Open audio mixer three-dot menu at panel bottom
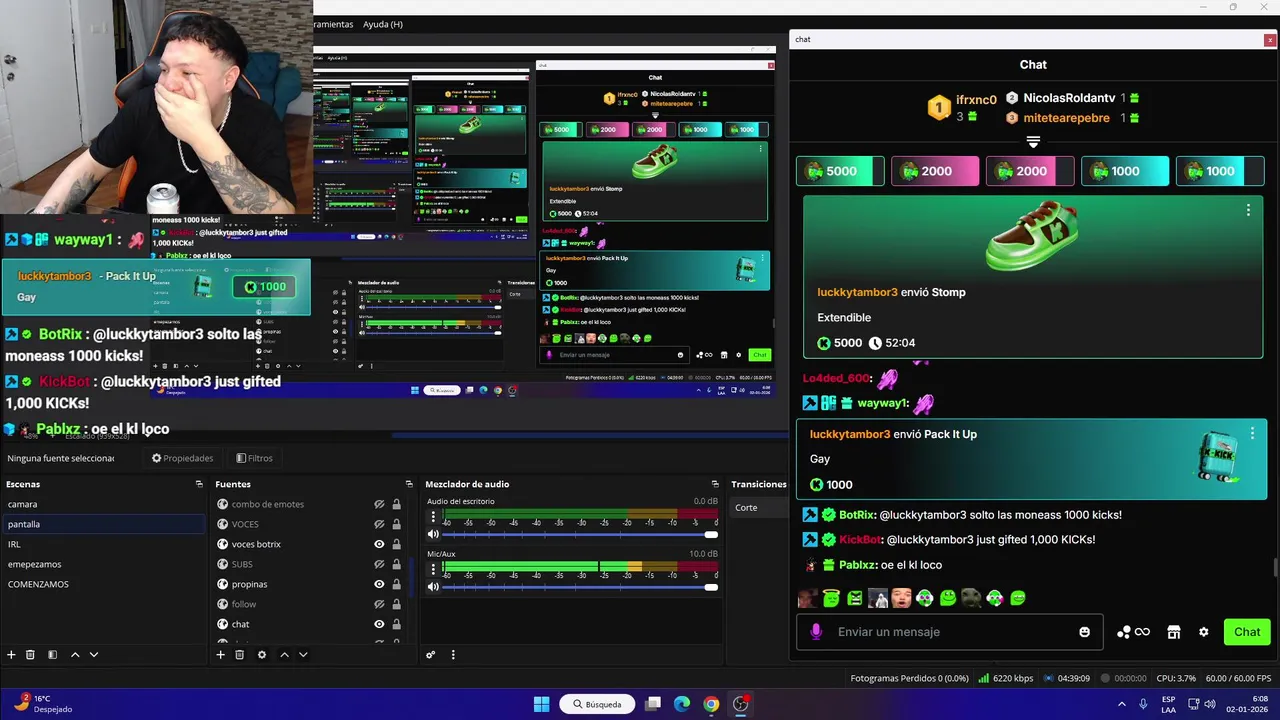The width and height of the screenshot is (1280, 720). point(453,655)
